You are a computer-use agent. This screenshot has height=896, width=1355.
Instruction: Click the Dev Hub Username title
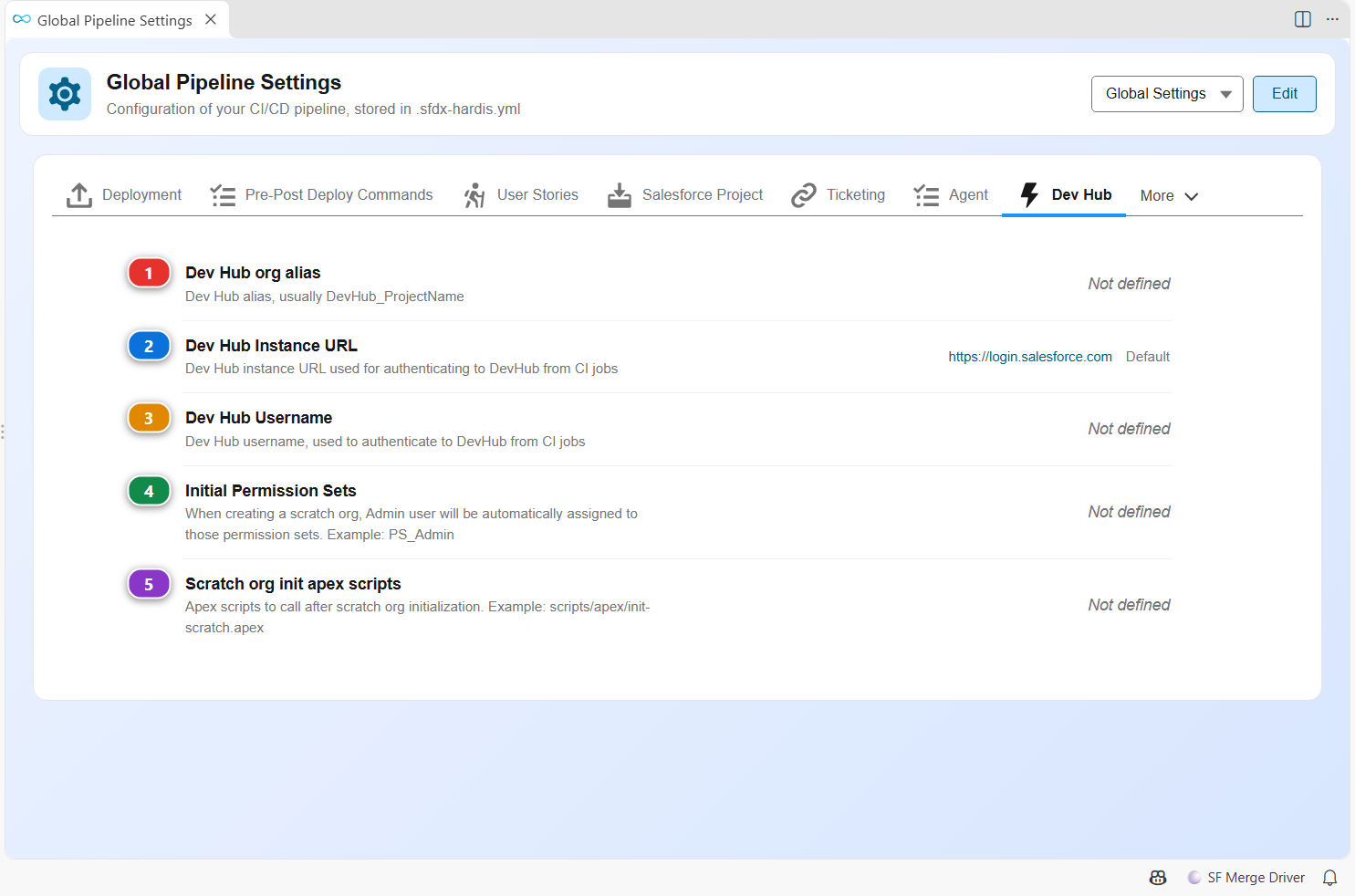[258, 418]
